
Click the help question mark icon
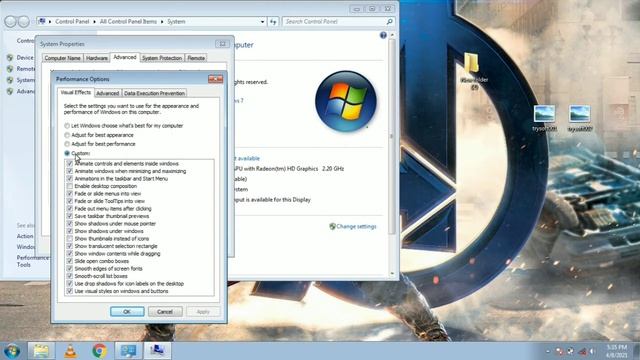pyautogui.click(x=383, y=36)
